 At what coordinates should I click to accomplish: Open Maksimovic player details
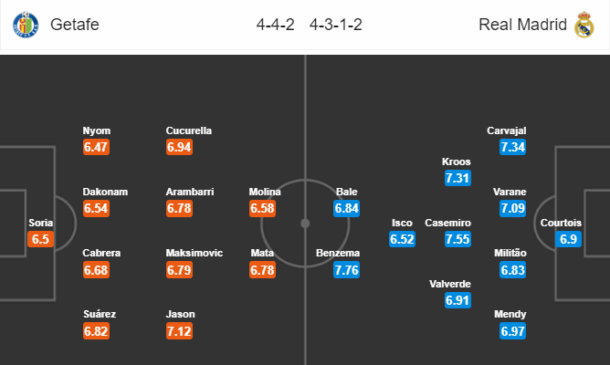click(194, 253)
